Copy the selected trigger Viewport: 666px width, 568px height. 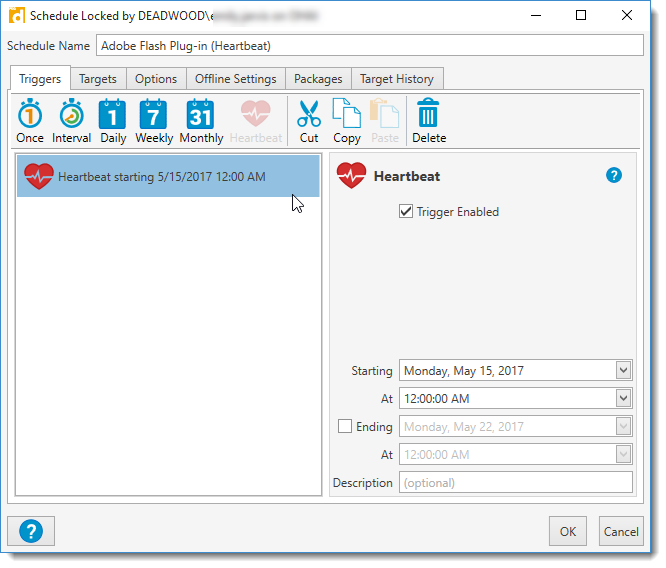347,121
